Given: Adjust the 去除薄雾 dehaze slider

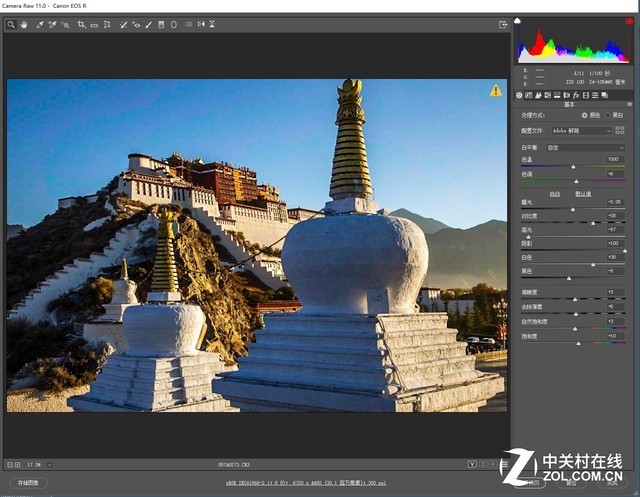Looking at the screenshot, I should point(576,314).
